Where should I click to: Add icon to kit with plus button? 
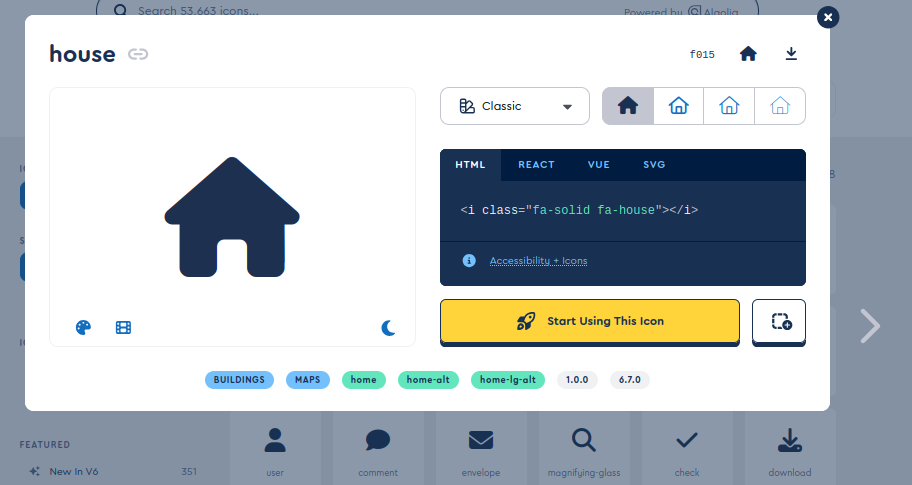779,321
